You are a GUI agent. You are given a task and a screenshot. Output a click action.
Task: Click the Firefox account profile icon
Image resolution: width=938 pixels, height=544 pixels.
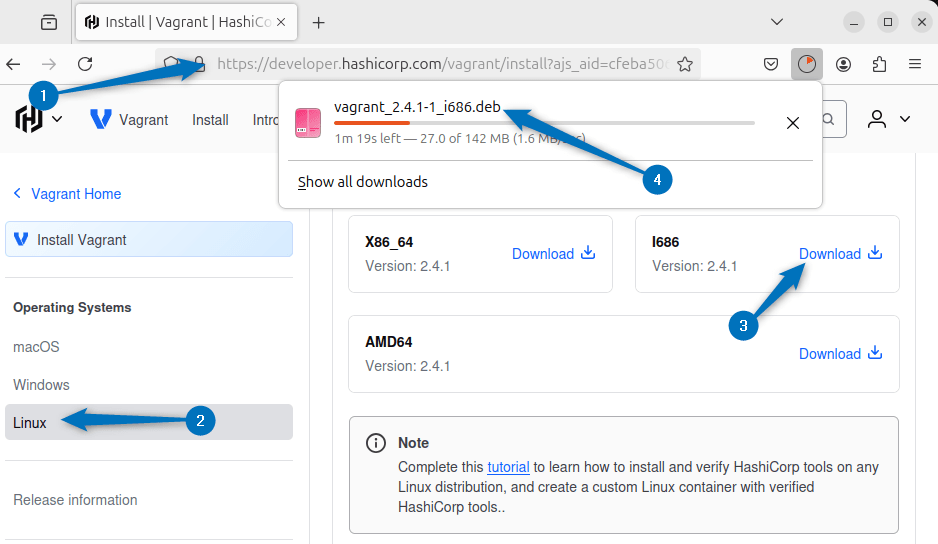click(843, 64)
